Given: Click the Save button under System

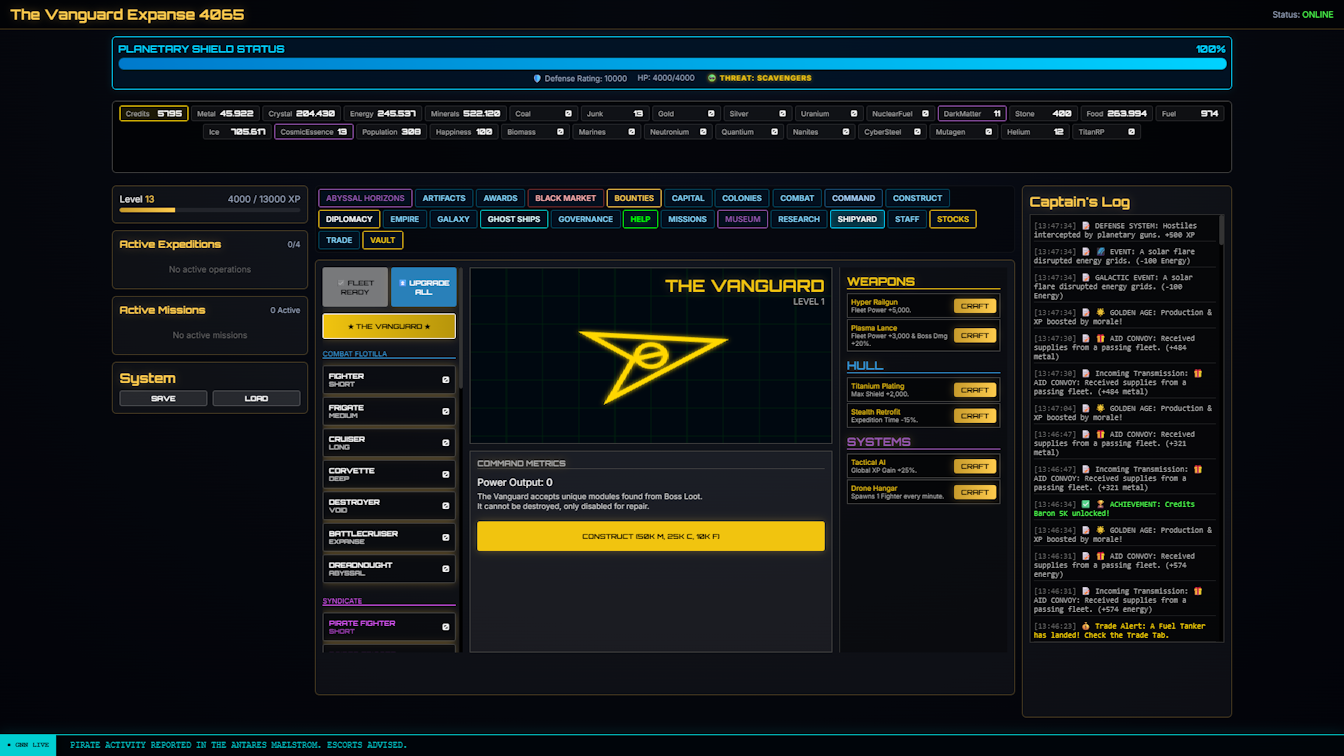Looking at the screenshot, I should coord(163,398).
